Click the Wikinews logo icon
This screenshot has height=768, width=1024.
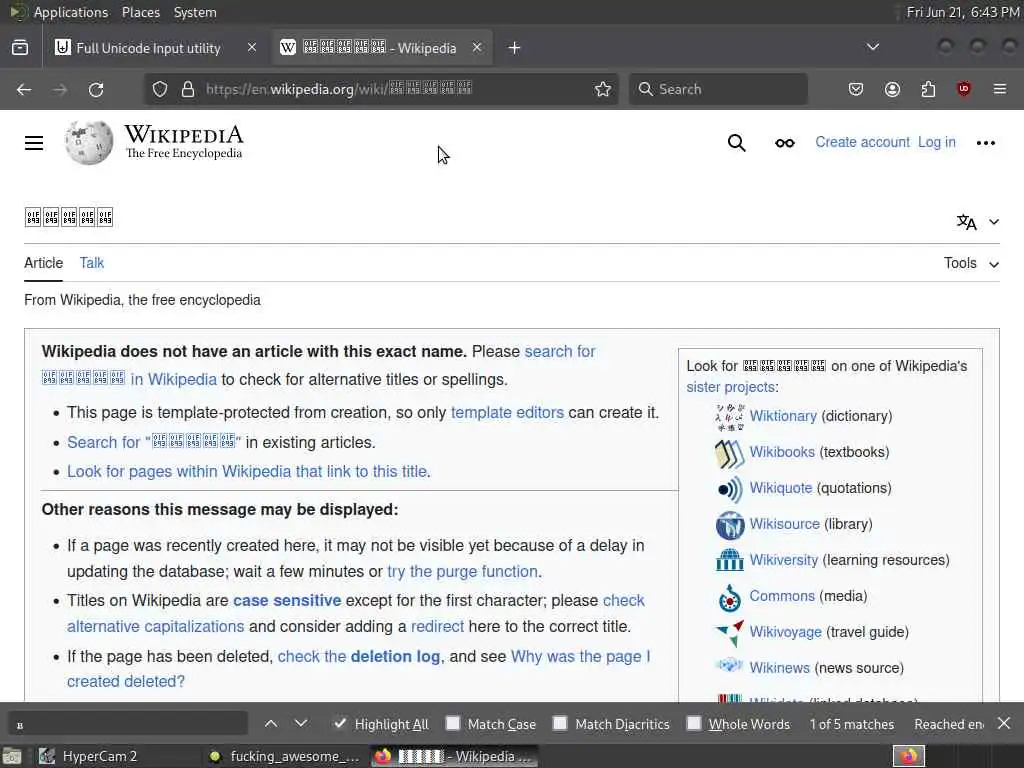[730, 666]
